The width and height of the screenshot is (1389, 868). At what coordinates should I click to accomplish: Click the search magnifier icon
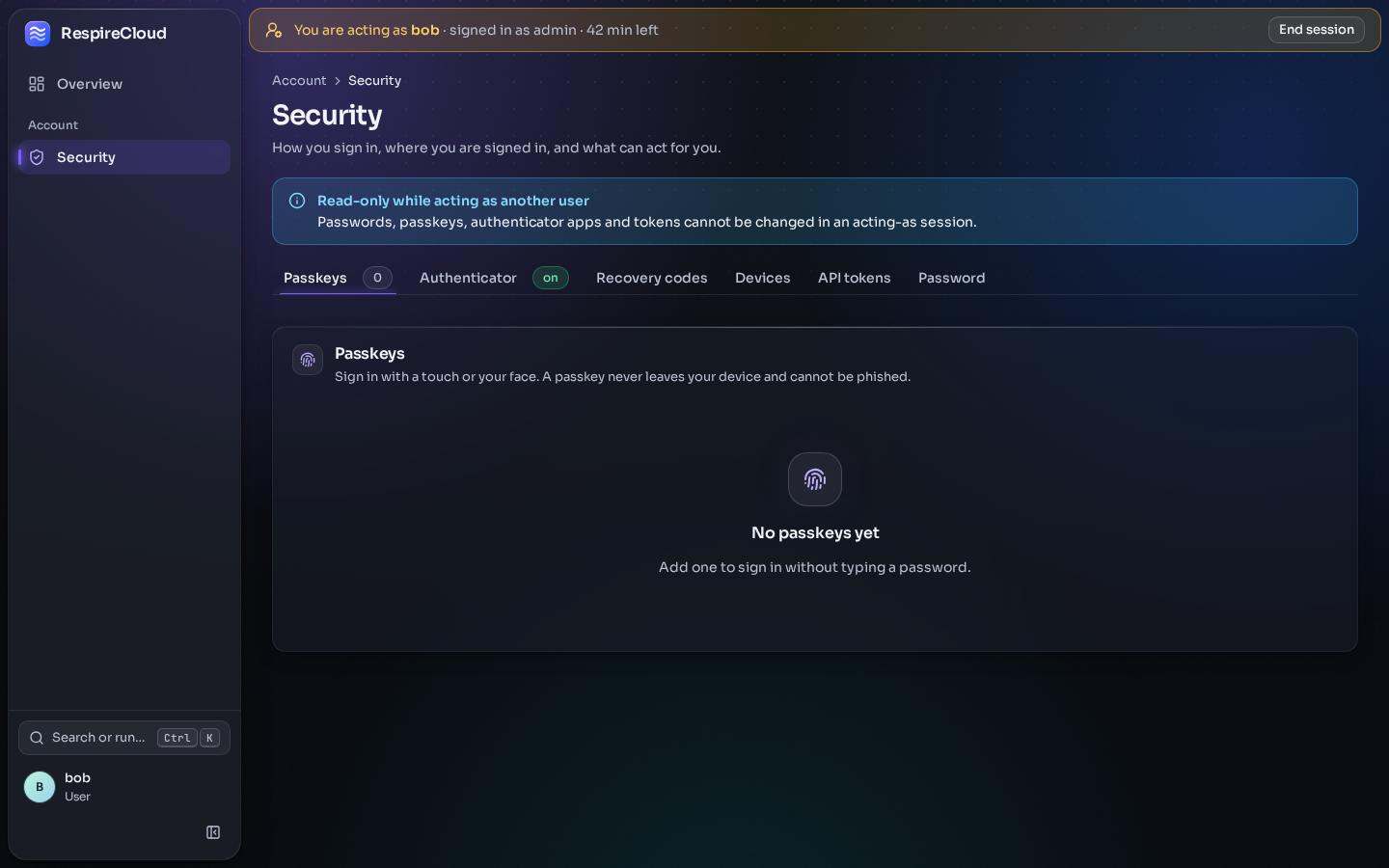(37, 738)
